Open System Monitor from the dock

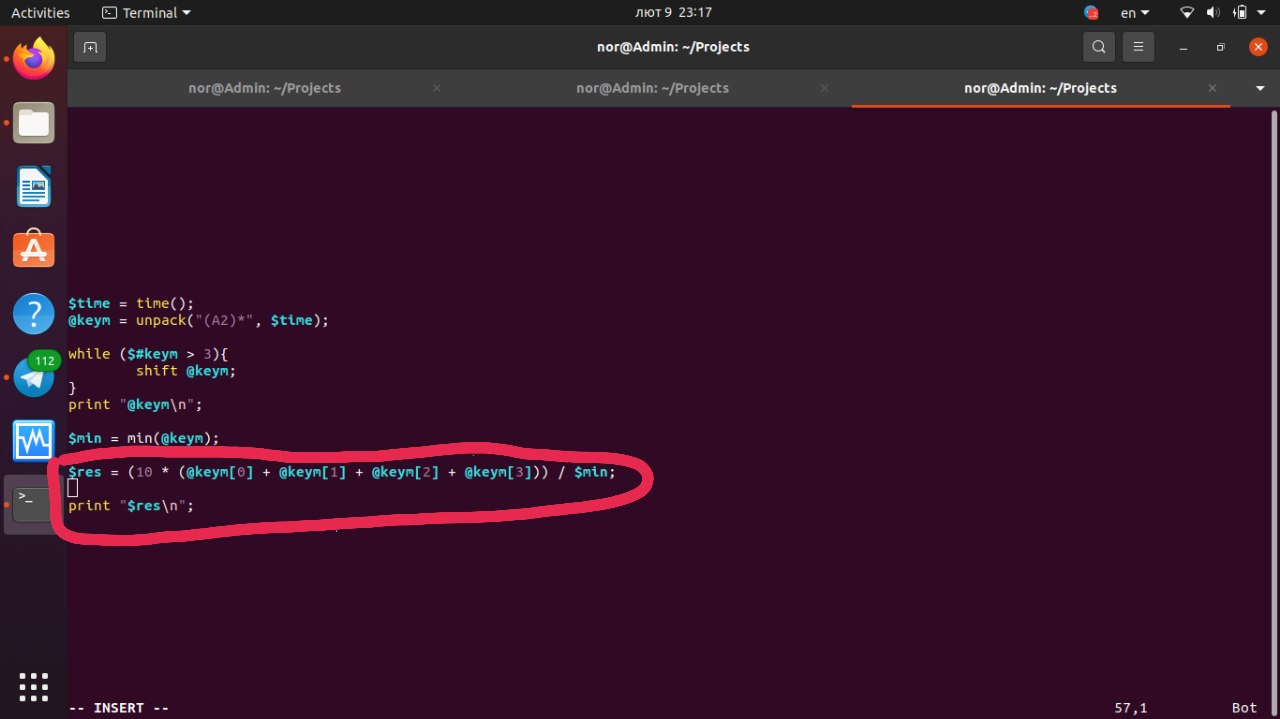33,440
